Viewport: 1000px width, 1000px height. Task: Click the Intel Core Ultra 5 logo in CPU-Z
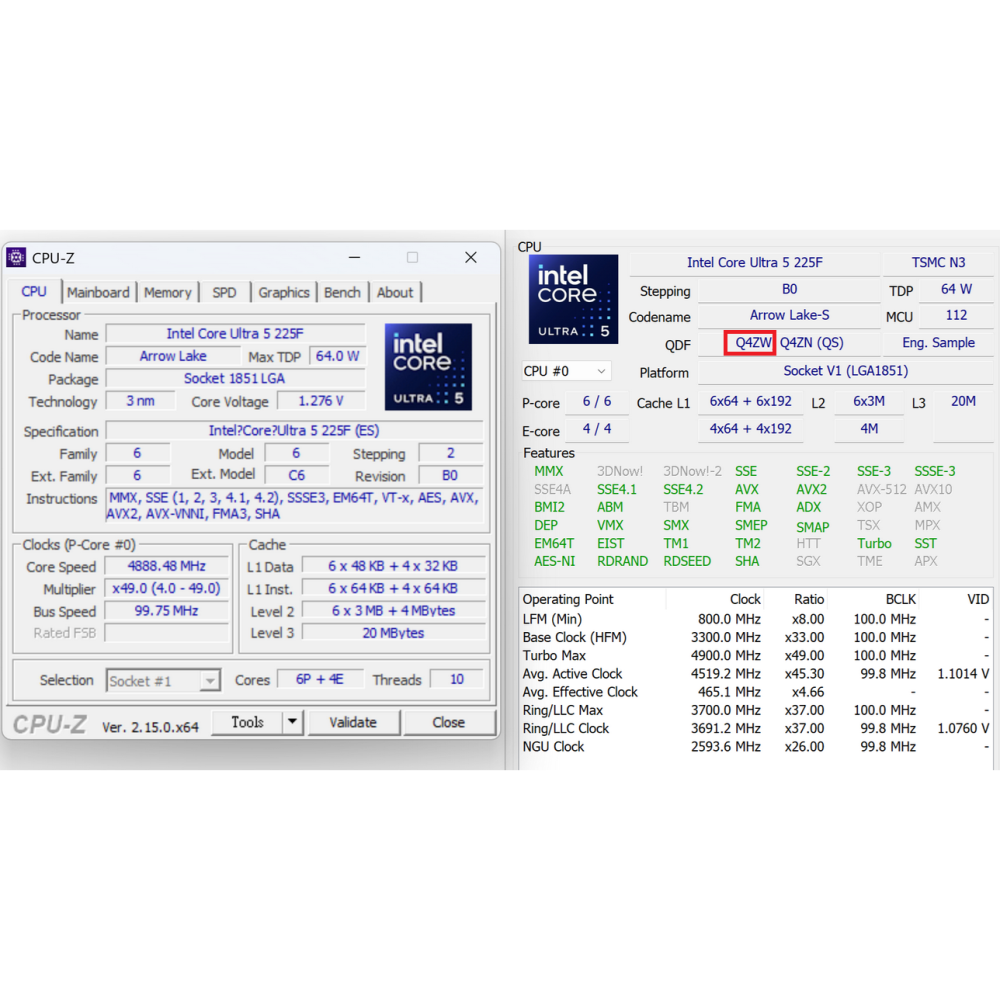(428, 366)
